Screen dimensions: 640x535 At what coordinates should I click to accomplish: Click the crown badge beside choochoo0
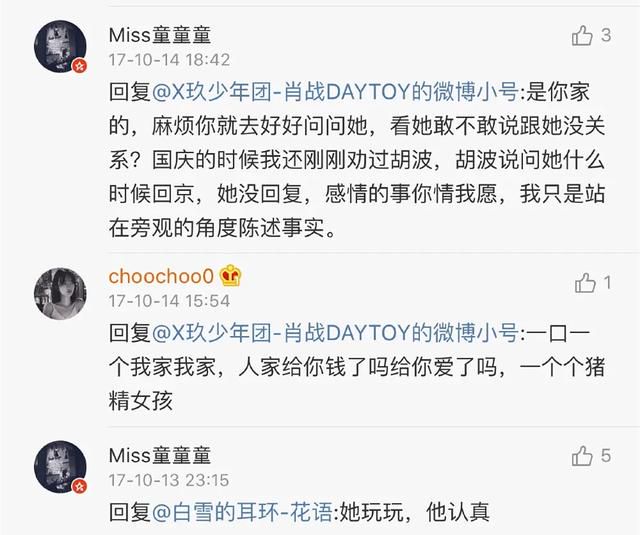[231, 275]
